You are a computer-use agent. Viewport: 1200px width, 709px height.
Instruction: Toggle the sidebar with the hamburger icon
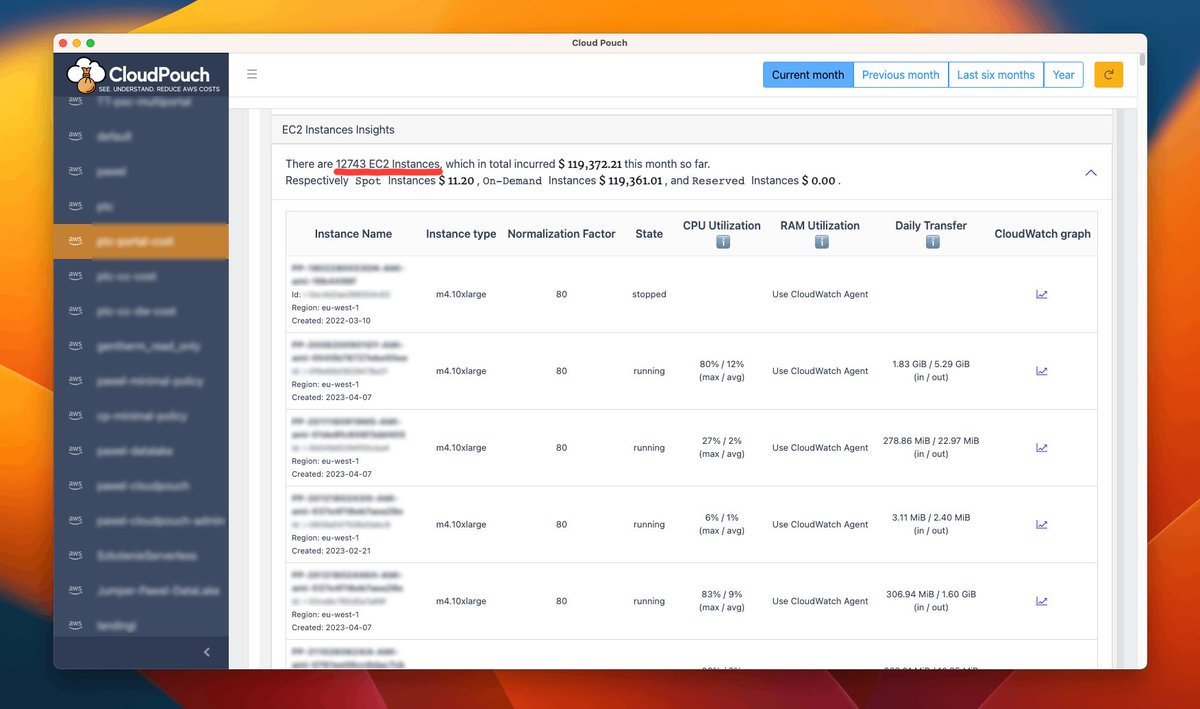point(252,74)
